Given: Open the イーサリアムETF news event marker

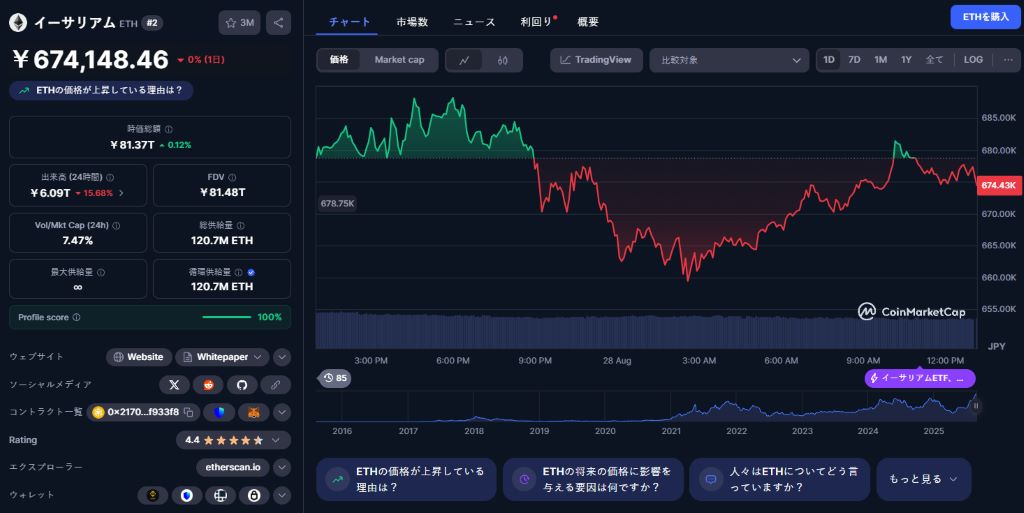Looking at the screenshot, I should pyautogui.click(x=920, y=378).
